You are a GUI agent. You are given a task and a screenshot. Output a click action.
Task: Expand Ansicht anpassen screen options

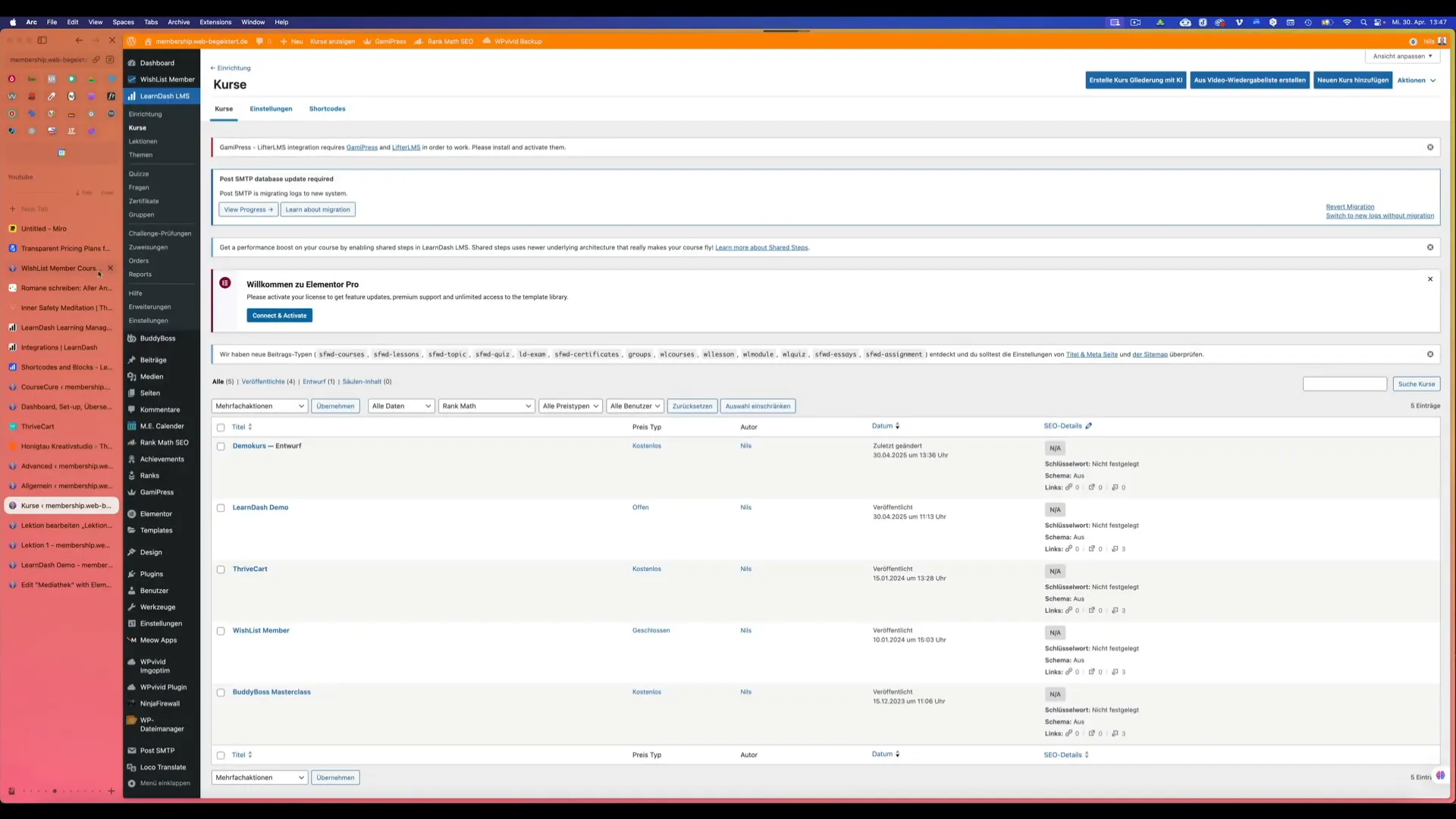click(x=1402, y=56)
